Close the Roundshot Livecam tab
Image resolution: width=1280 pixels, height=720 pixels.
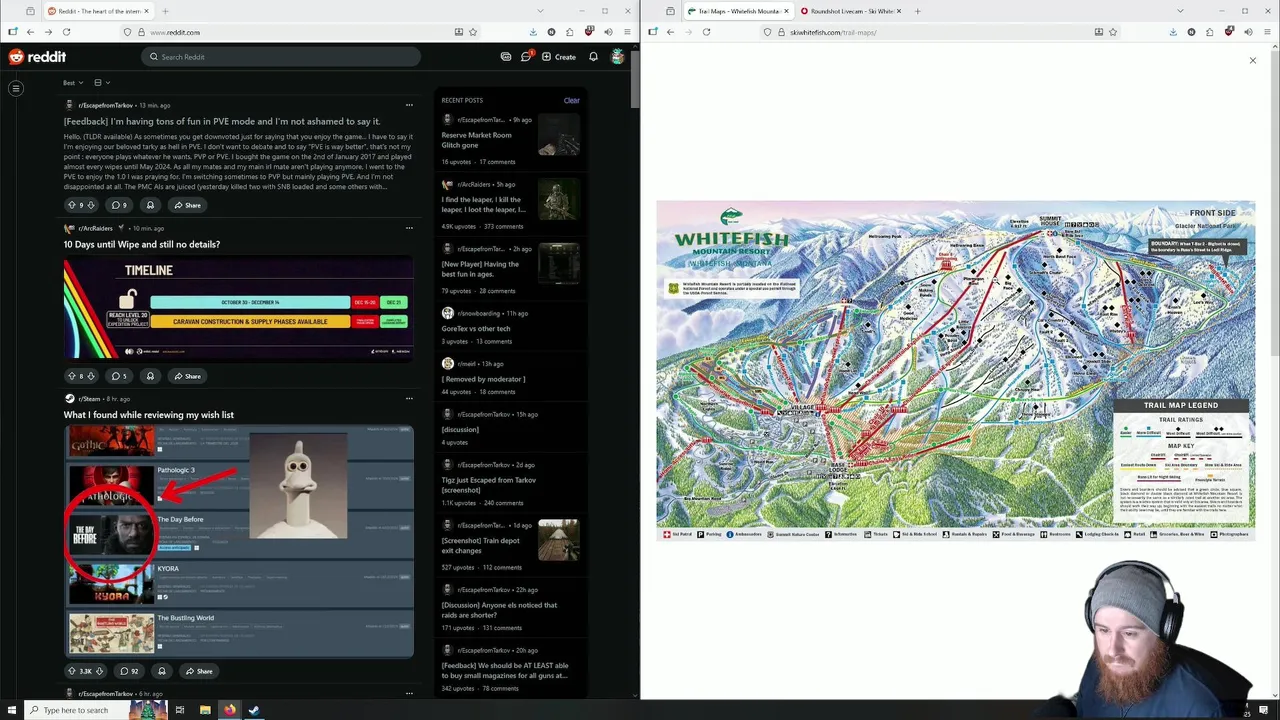tap(898, 11)
